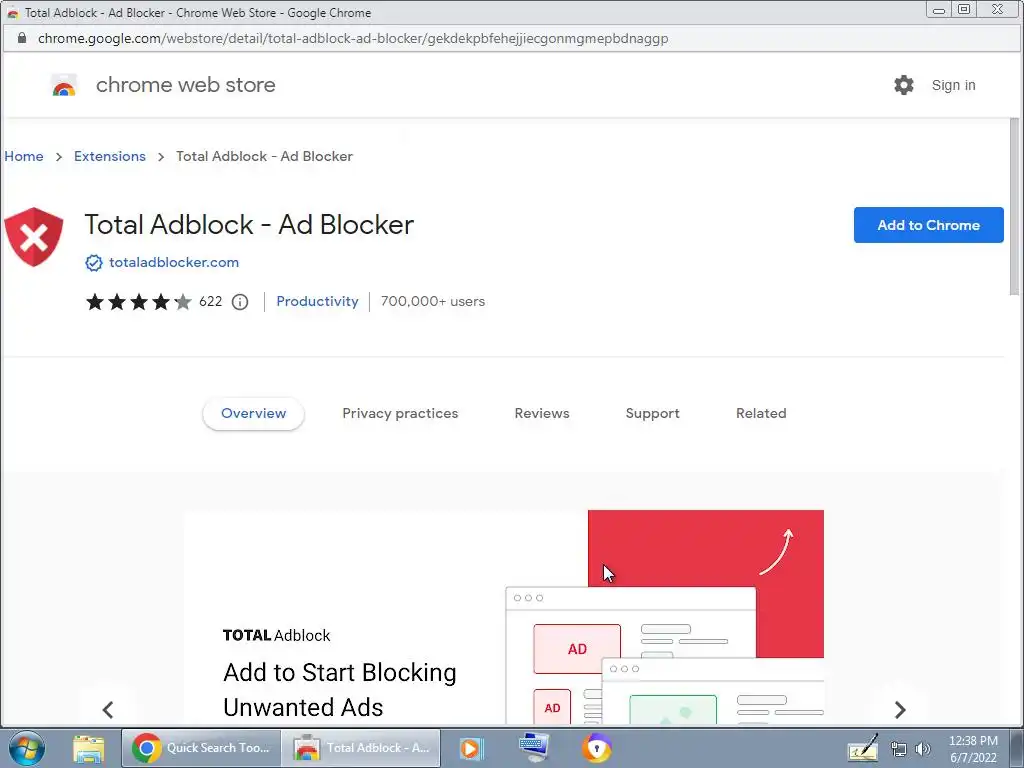Click the Total Adblock promo screenshot
Viewport: 1024px width, 768px height.
pyautogui.click(x=504, y=617)
